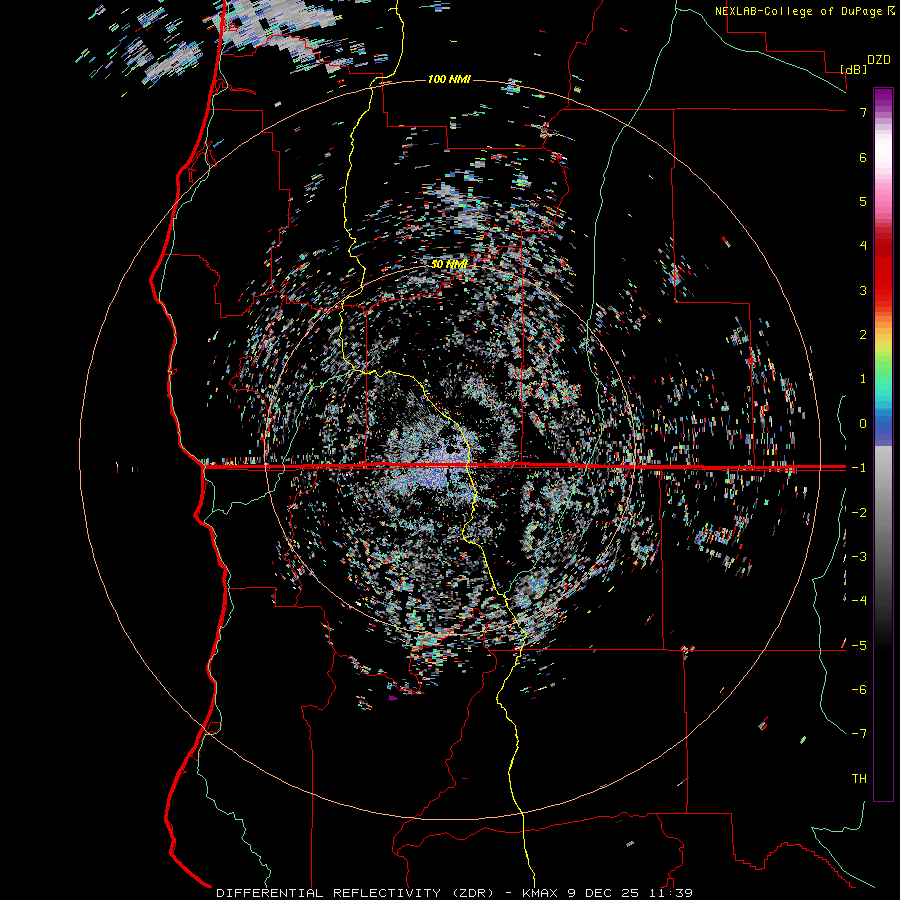The height and width of the screenshot is (900, 900).
Task: Click the 100 NMI range ring label
Action: click(449, 79)
